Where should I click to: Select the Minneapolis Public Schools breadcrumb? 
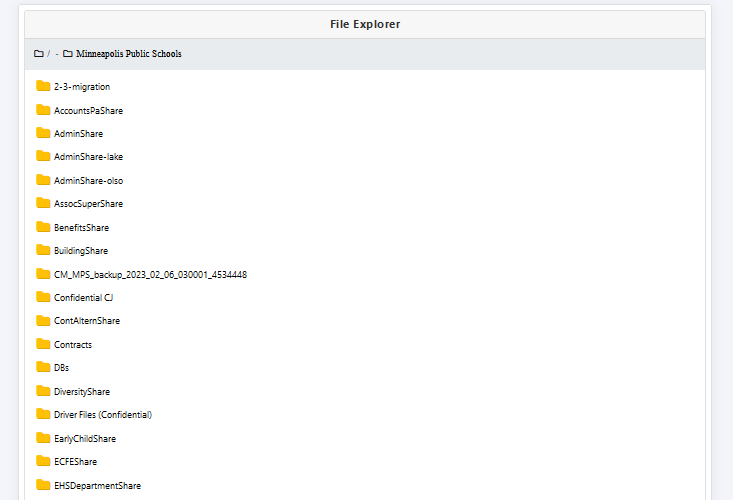[128, 54]
